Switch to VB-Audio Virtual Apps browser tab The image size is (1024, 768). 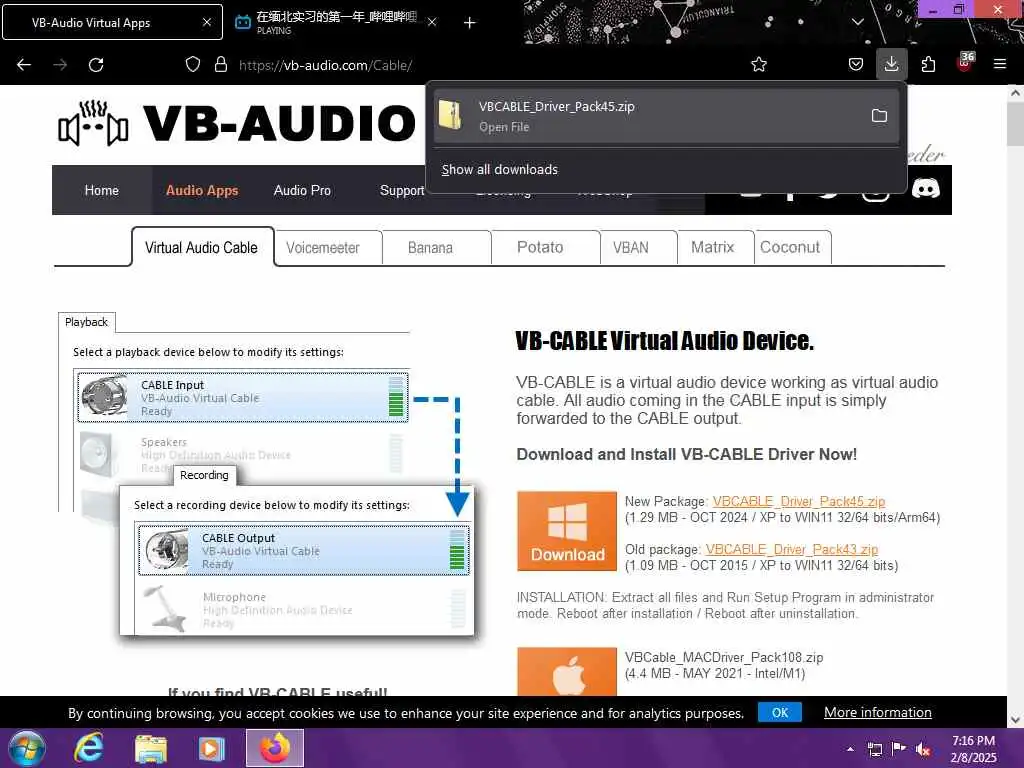112,22
